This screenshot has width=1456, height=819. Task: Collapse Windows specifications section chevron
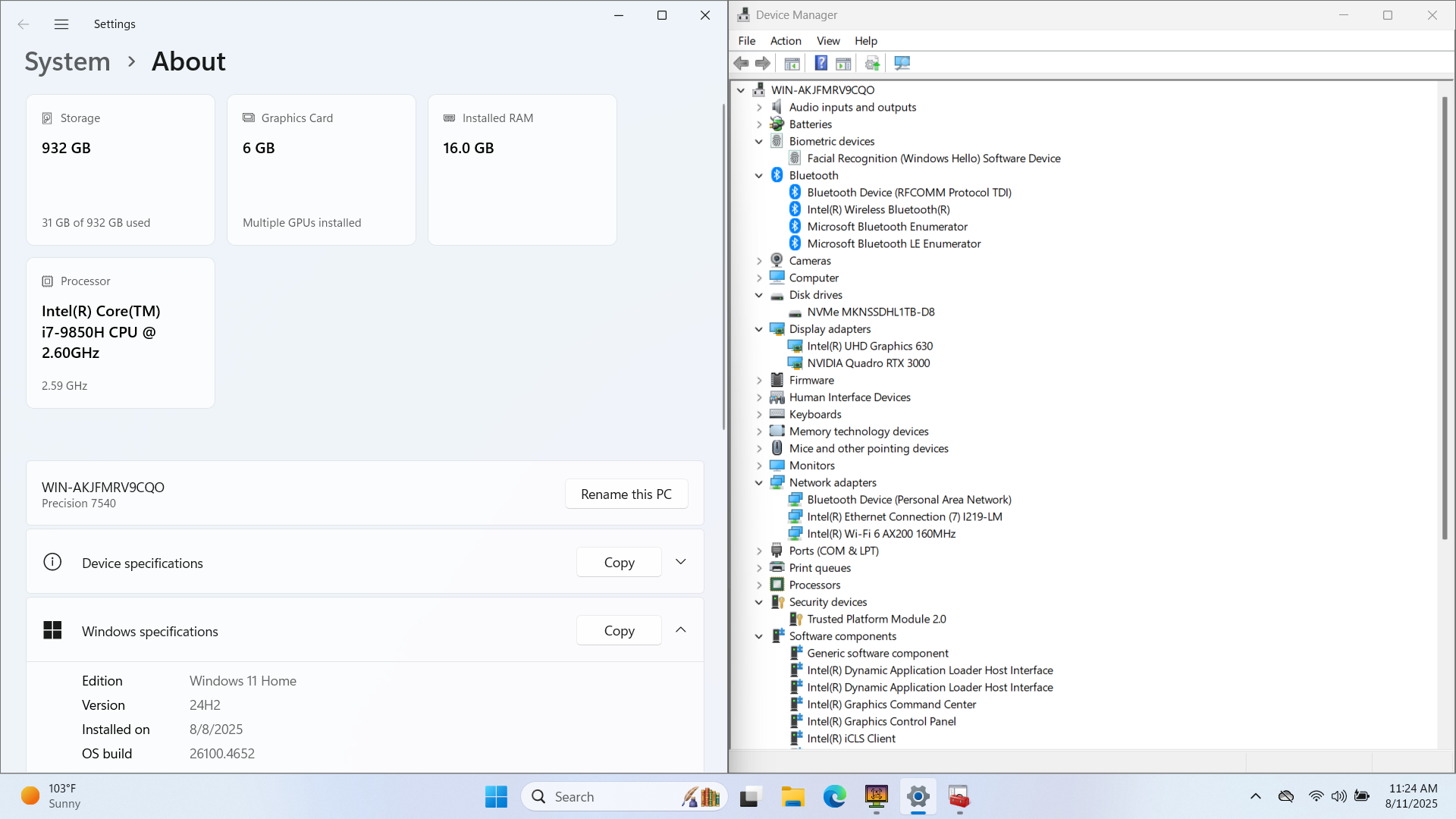point(680,630)
